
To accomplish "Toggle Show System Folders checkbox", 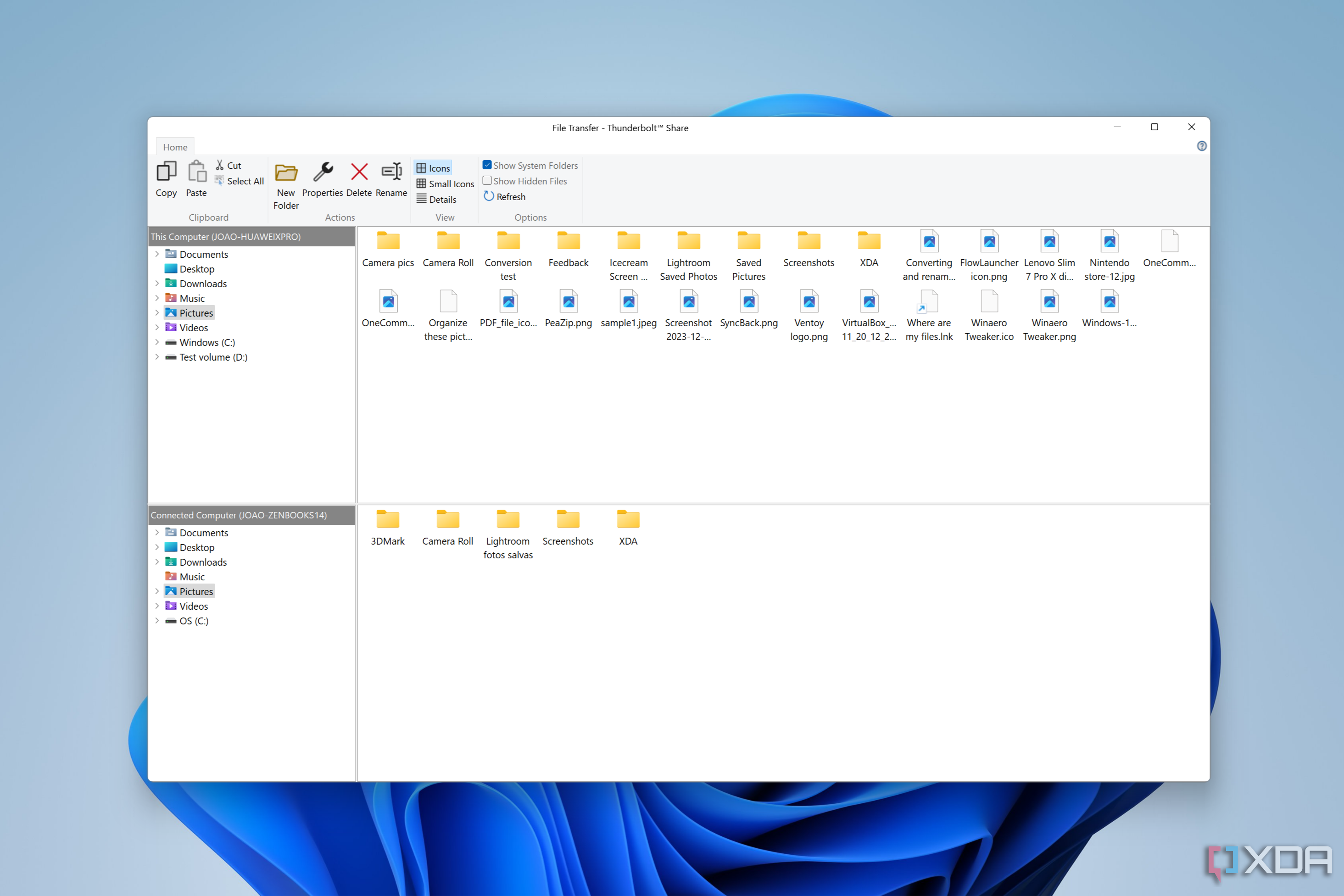I will point(487,165).
